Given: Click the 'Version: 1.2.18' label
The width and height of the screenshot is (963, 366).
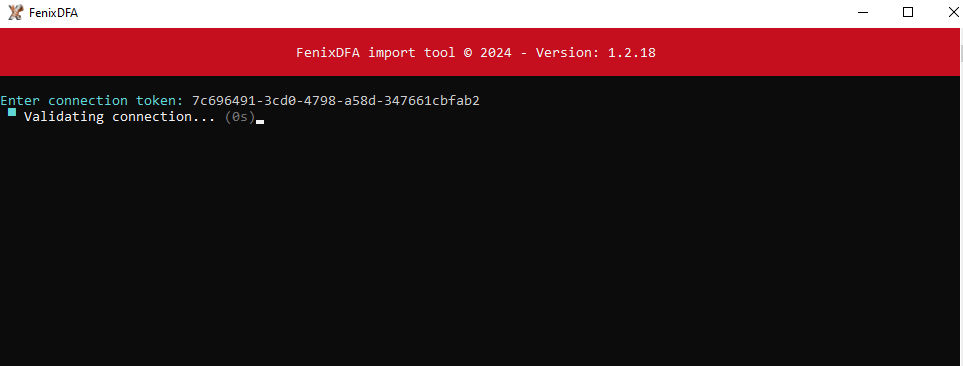Looking at the screenshot, I should point(596,53).
